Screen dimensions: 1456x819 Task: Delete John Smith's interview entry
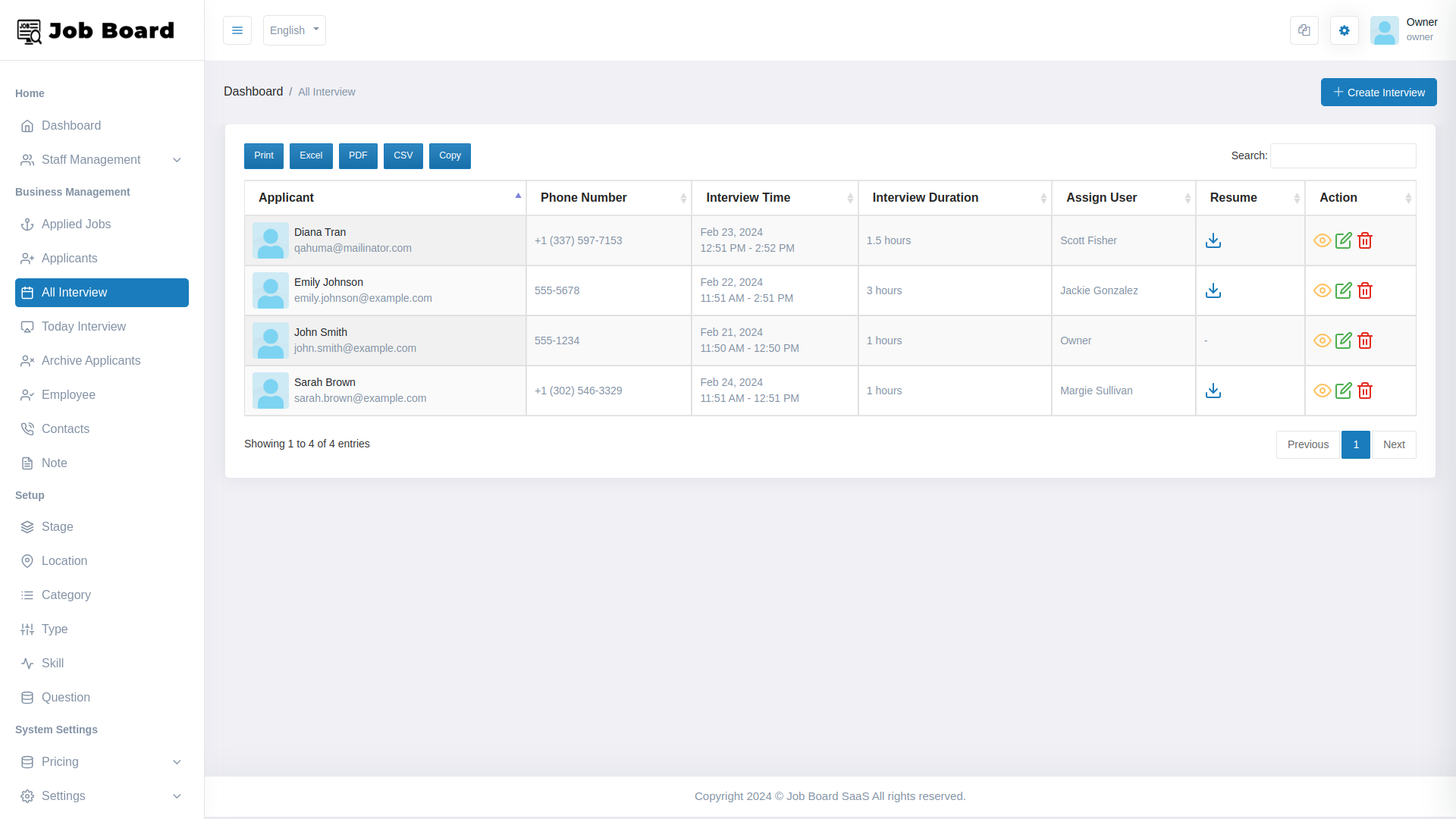pyautogui.click(x=1365, y=340)
